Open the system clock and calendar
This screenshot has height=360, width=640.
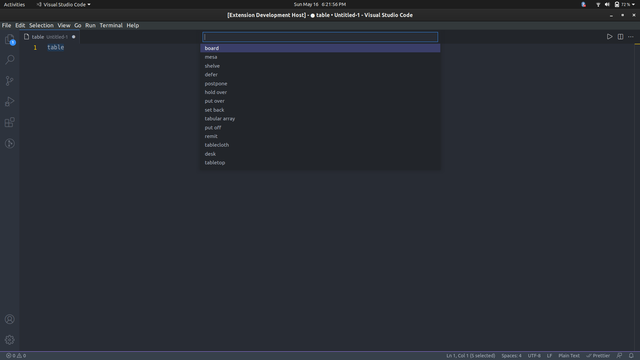coord(320,4)
